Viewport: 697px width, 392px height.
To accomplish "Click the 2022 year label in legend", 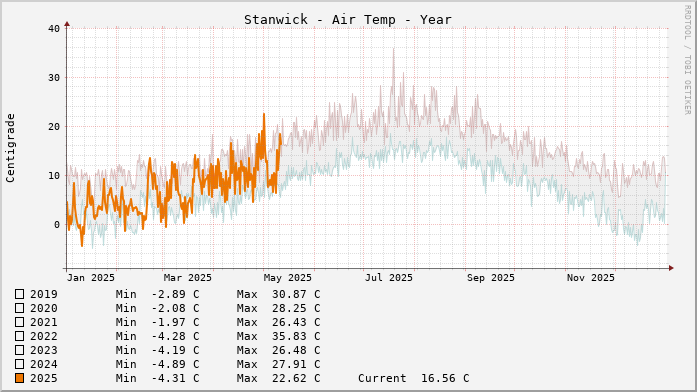I will [44, 336].
